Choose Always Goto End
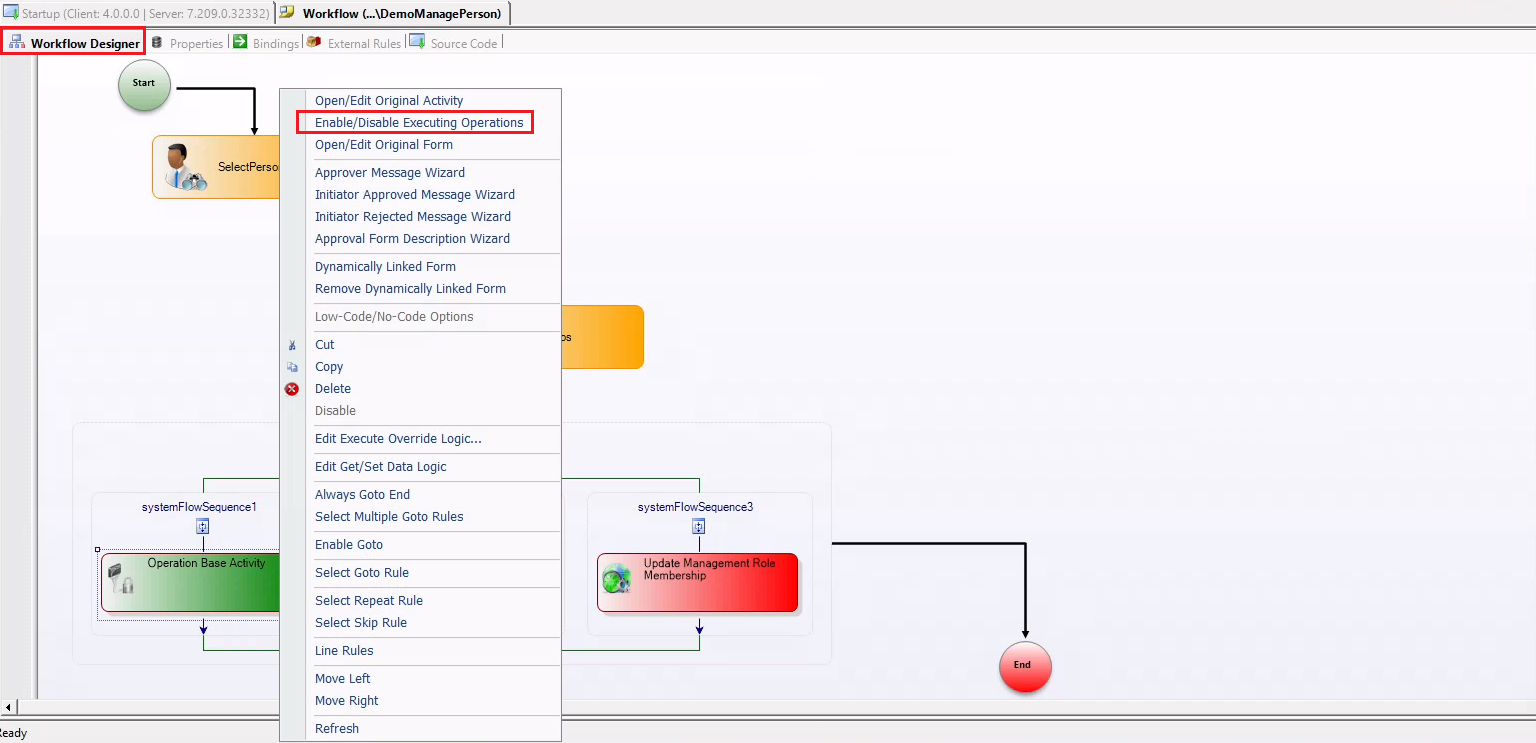The width and height of the screenshot is (1536, 743). point(362,495)
